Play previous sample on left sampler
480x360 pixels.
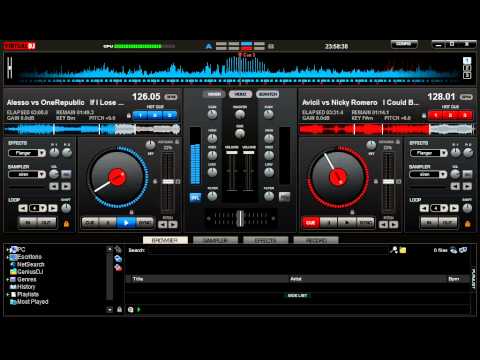tap(54, 186)
